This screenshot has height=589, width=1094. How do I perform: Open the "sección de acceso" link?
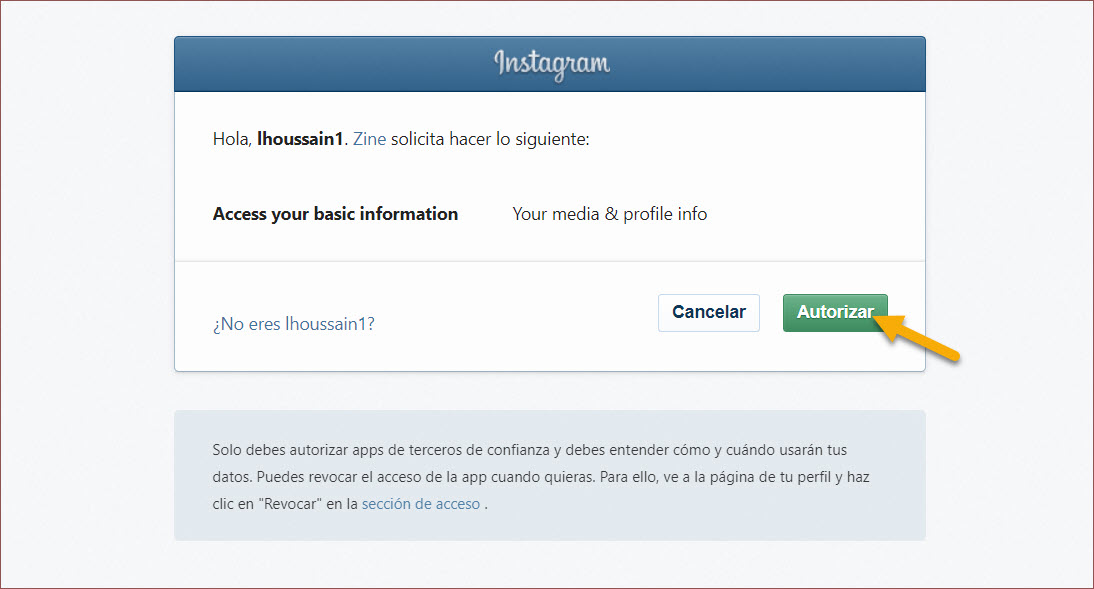click(x=420, y=504)
